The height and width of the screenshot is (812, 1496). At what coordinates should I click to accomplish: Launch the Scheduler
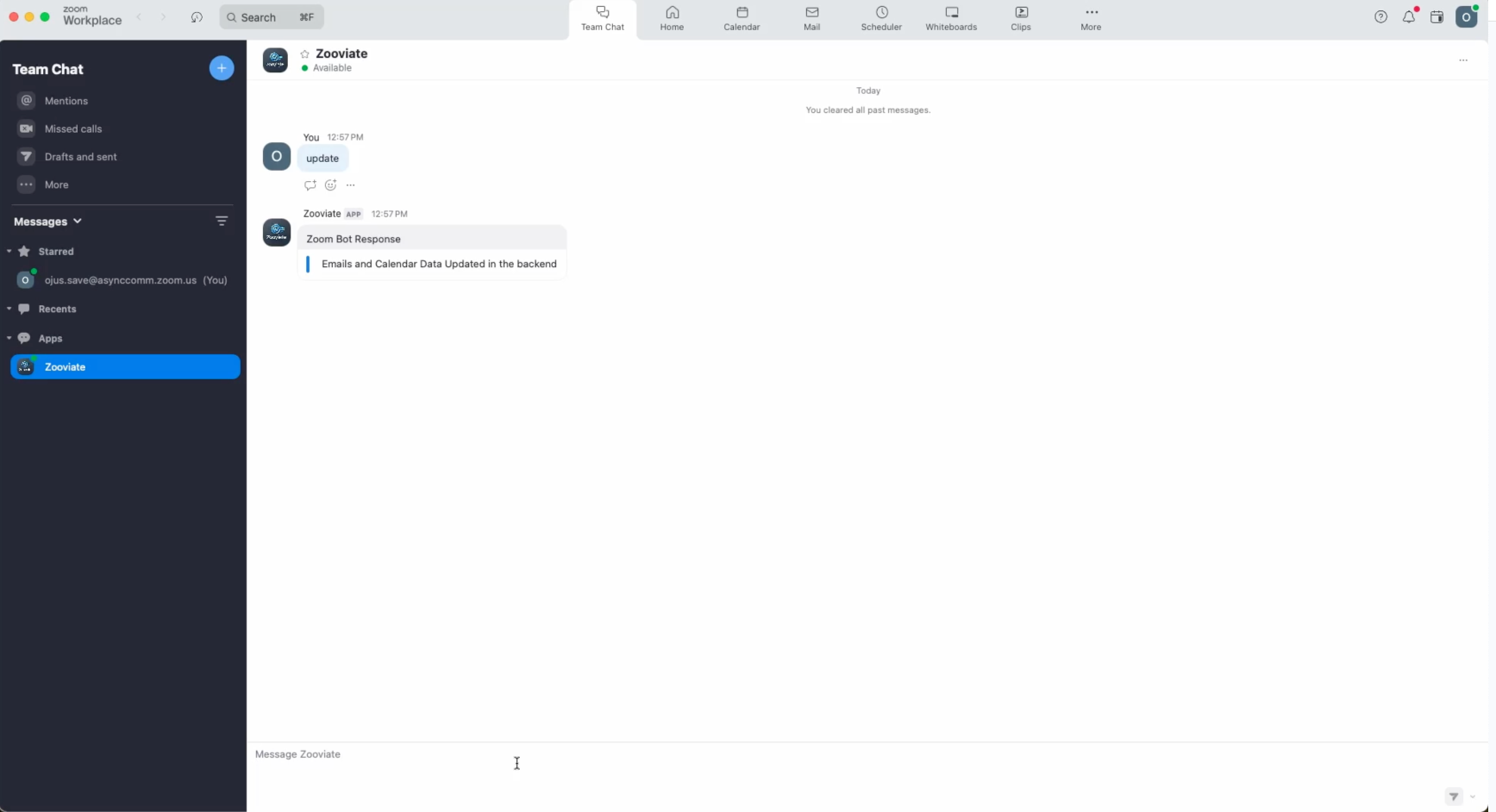pyautogui.click(x=881, y=18)
